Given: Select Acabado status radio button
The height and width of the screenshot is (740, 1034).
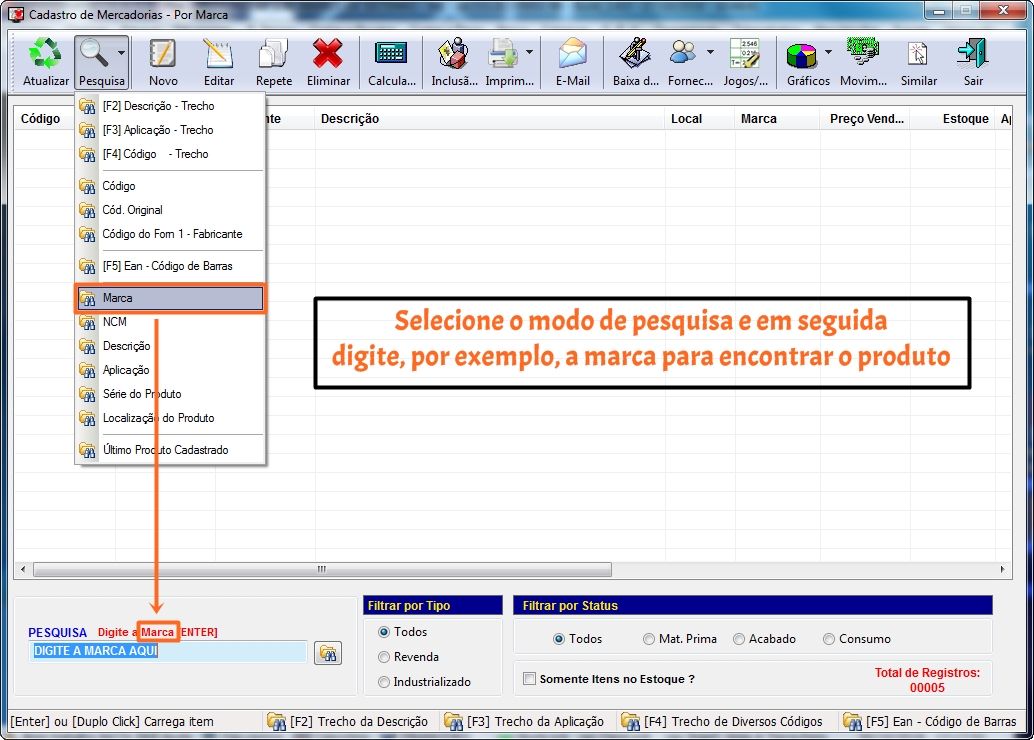Looking at the screenshot, I should pos(739,639).
